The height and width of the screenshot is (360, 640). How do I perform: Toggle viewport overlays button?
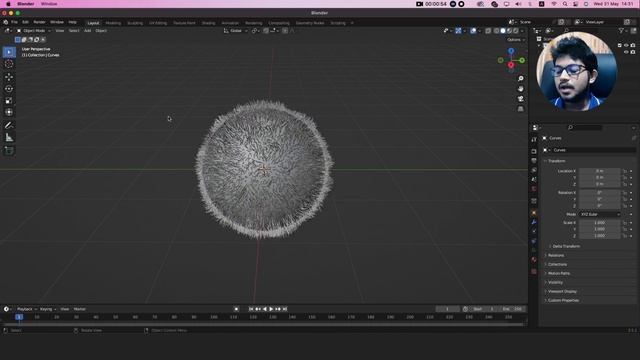pyautogui.click(x=473, y=31)
